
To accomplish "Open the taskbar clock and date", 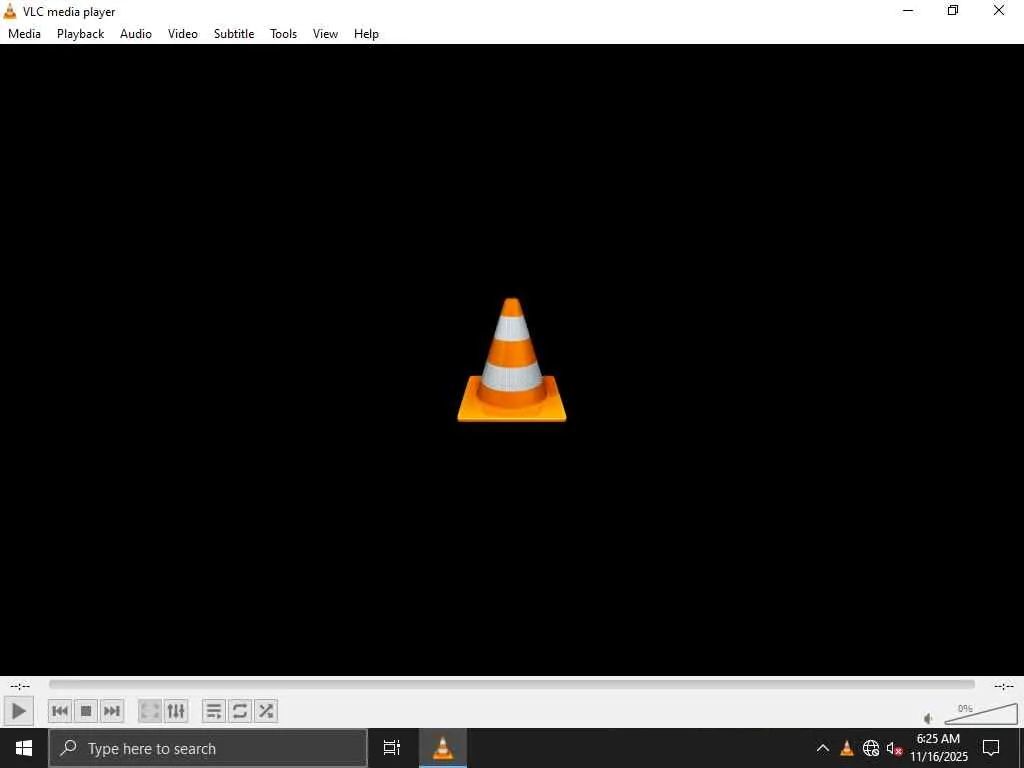I will 939,748.
